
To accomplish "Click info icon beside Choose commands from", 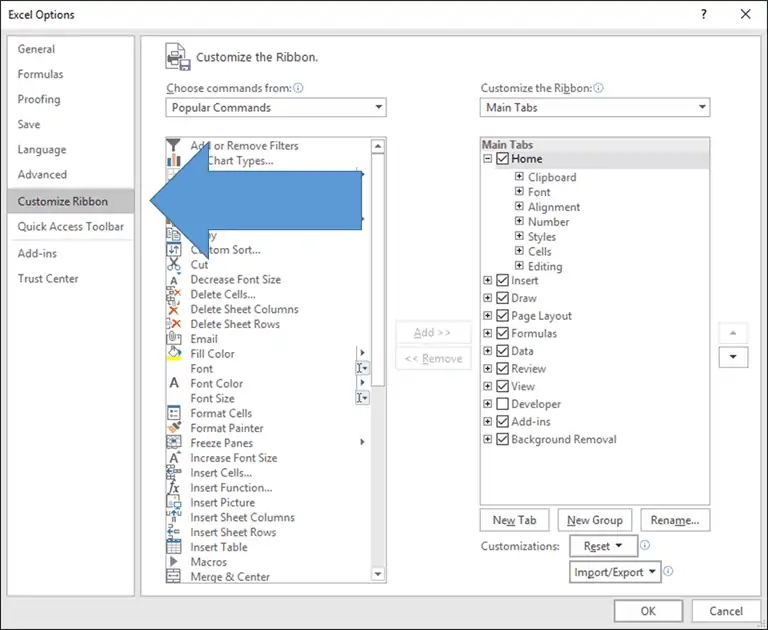I will pyautogui.click(x=298, y=88).
